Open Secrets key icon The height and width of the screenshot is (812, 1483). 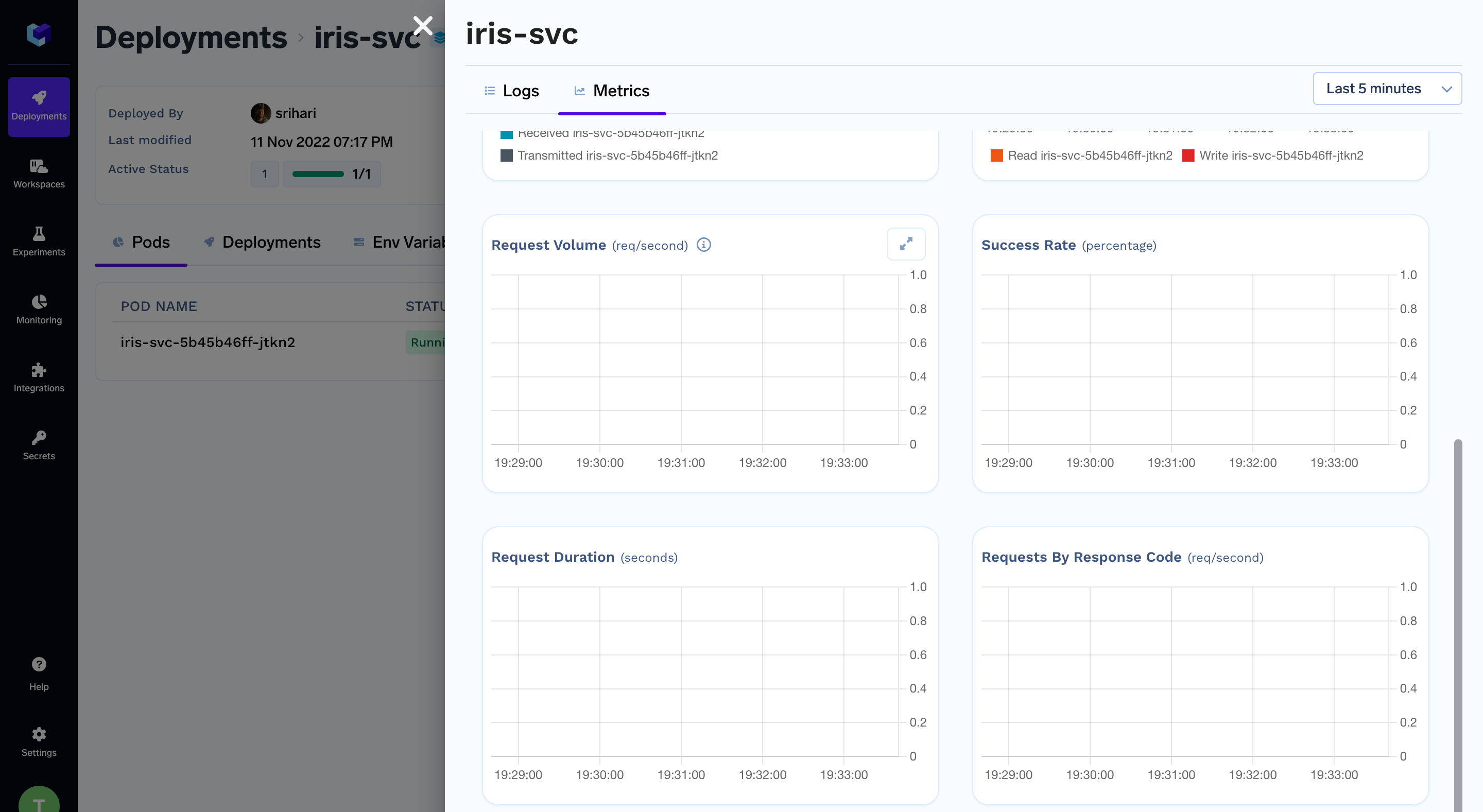tap(39, 445)
